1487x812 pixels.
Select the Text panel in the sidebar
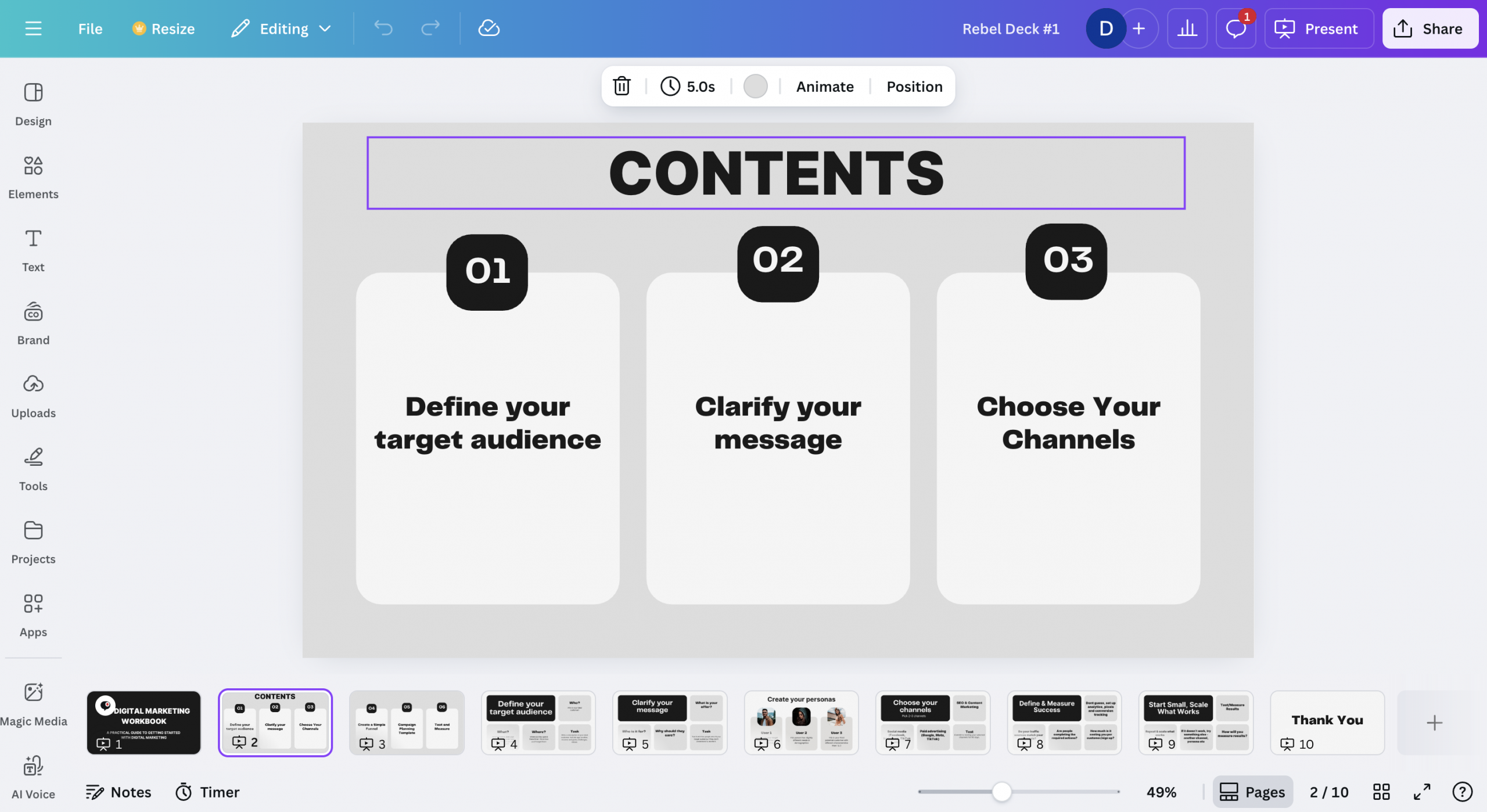[x=33, y=250]
